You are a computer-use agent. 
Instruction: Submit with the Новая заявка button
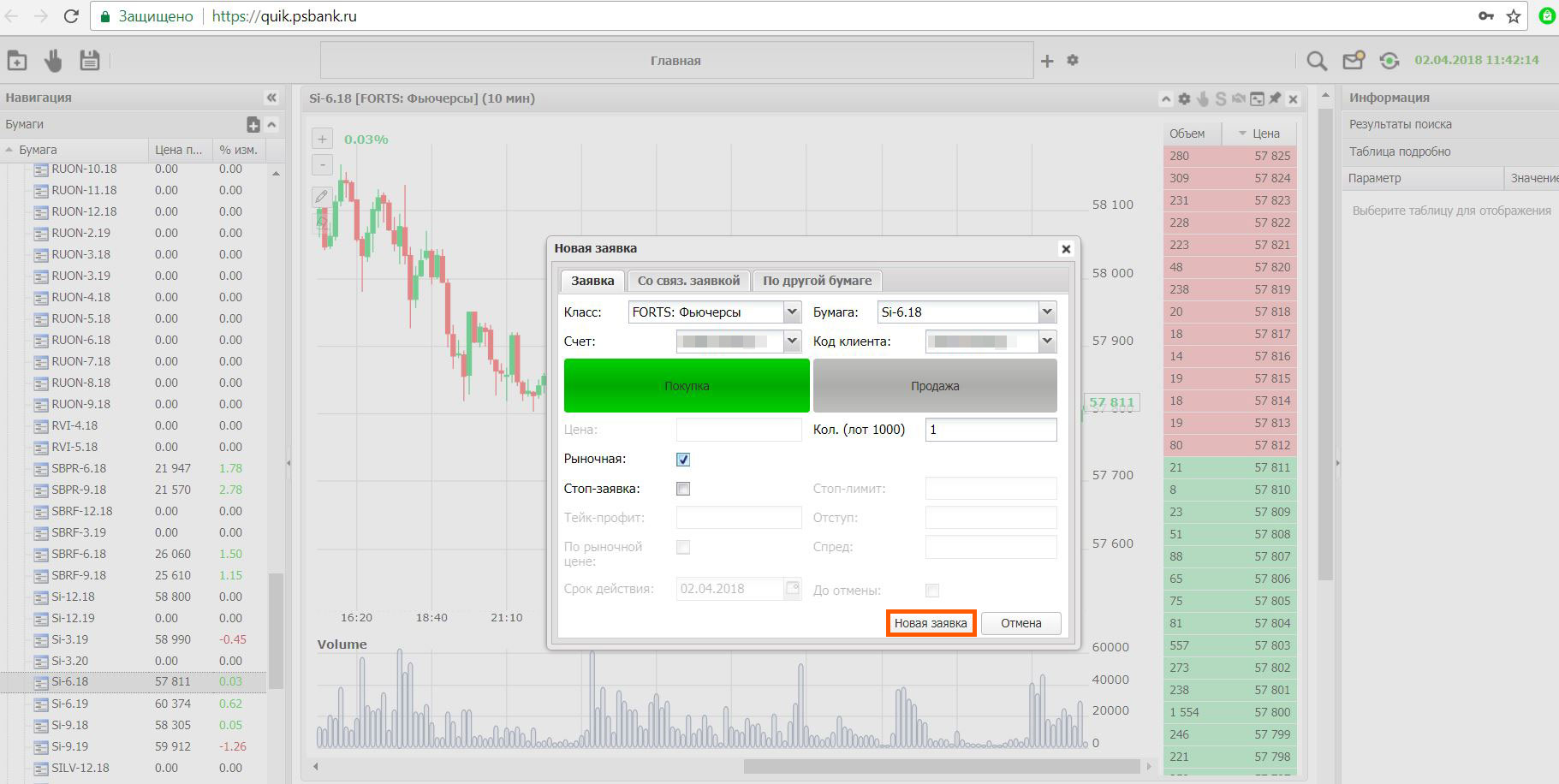[x=931, y=623]
